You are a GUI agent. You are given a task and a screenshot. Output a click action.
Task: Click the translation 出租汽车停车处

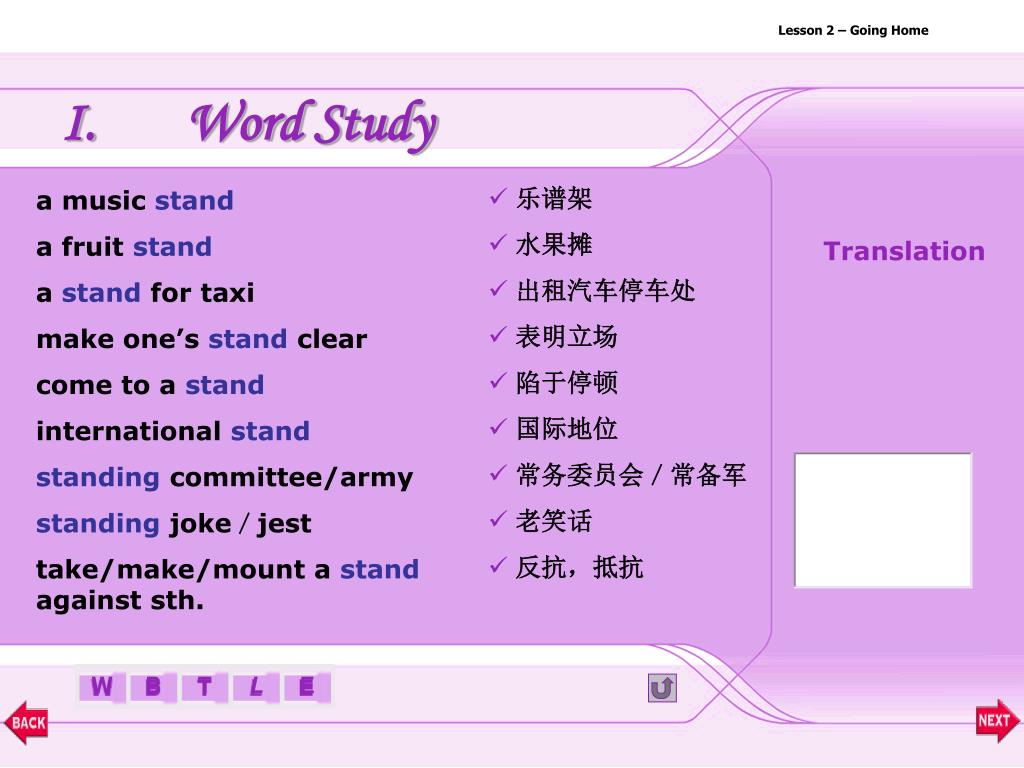click(x=605, y=291)
